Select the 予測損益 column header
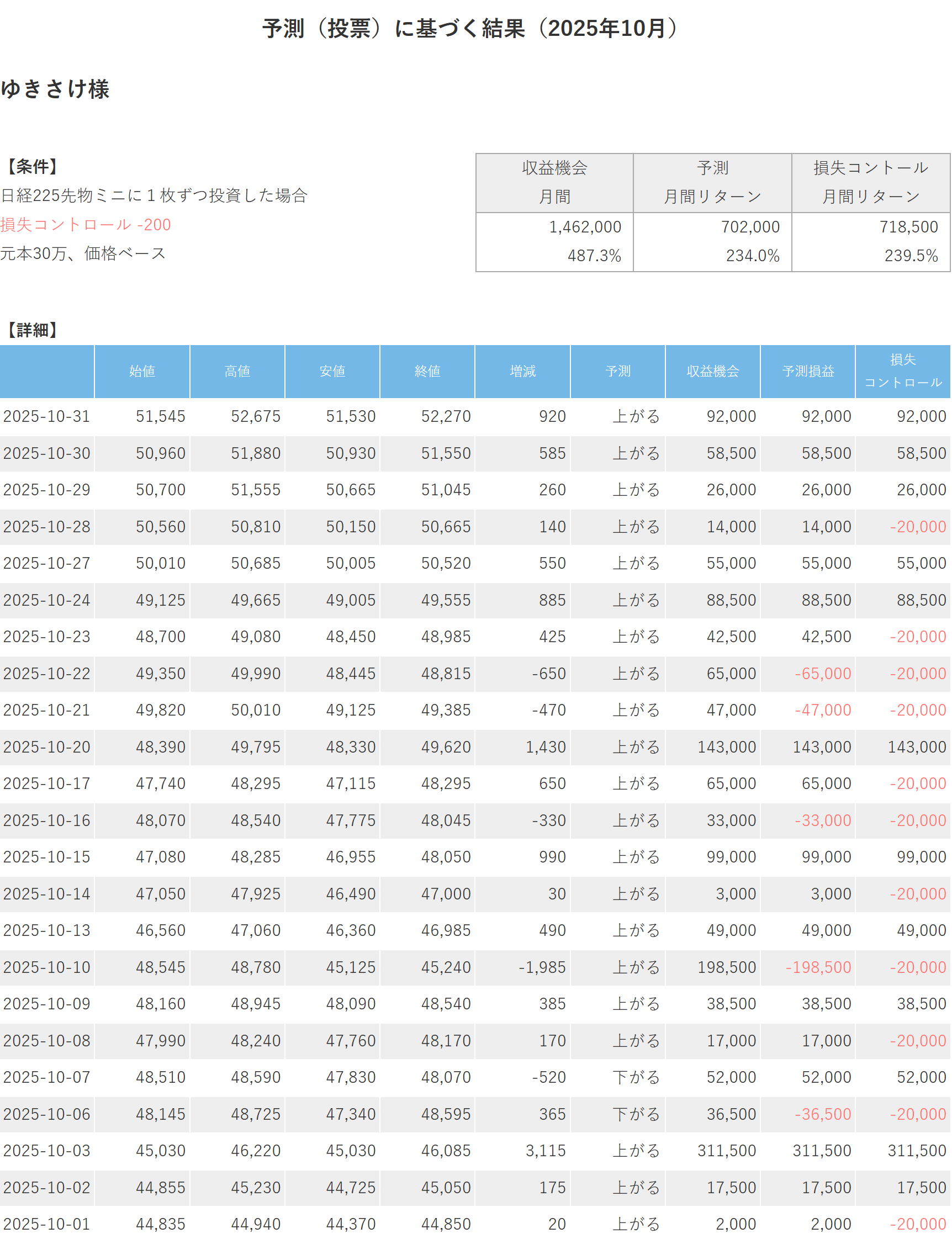This screenshot has height=1244, width=952. [x=808, y=371]
